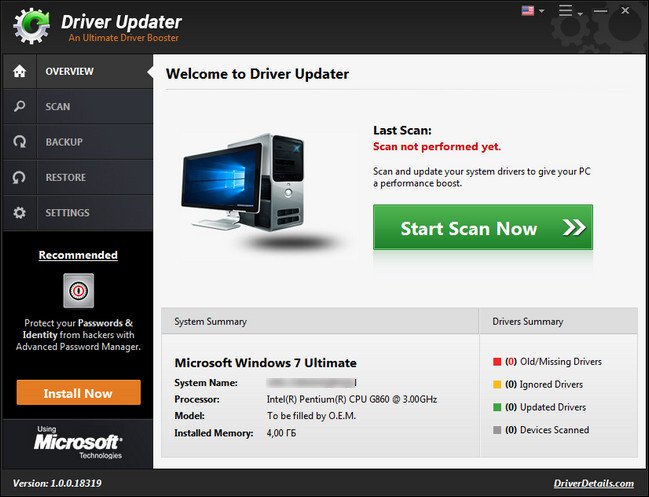Click the Install Now button

coord(79,393)
